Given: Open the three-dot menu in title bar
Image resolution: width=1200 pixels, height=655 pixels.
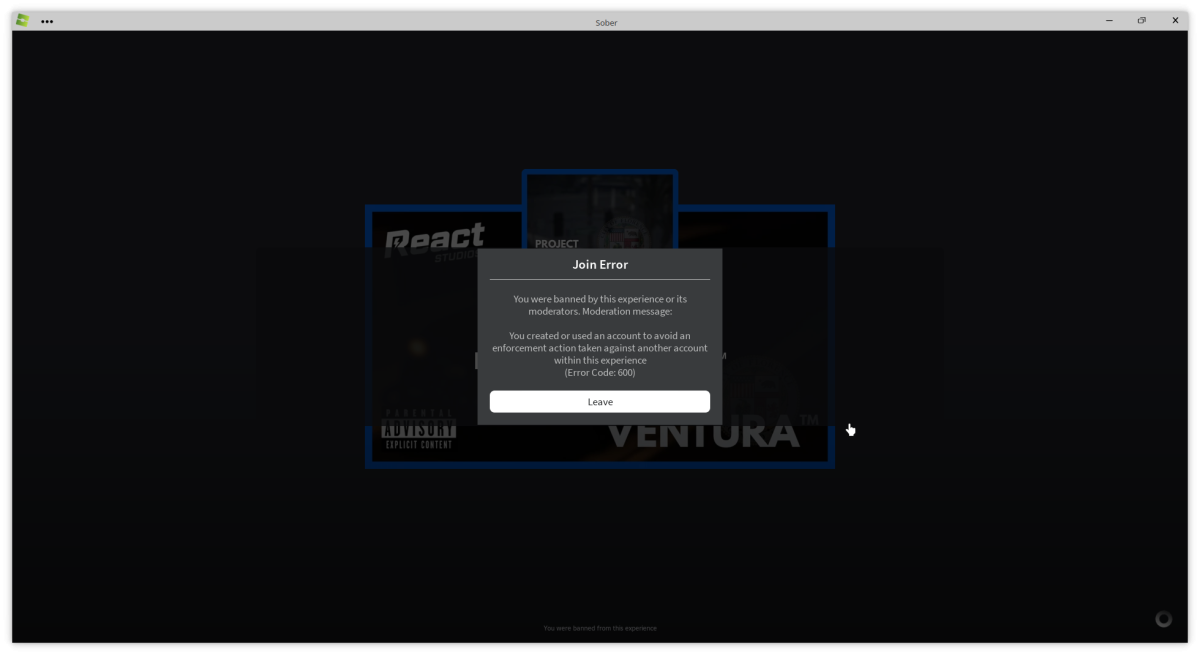Looking at the screenshot, I should (x=47, y=21).
